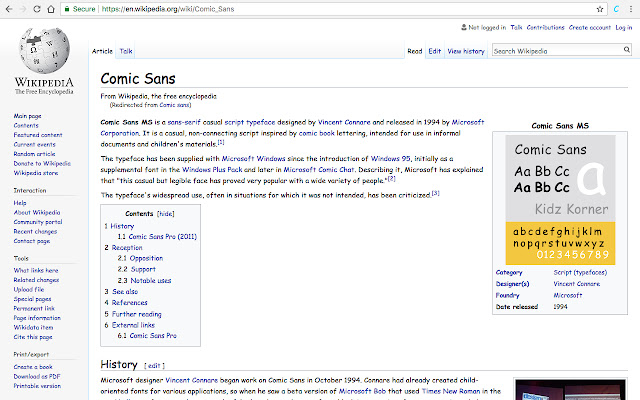Hide the Contents table using hide toggle

[x=166, y=213]
